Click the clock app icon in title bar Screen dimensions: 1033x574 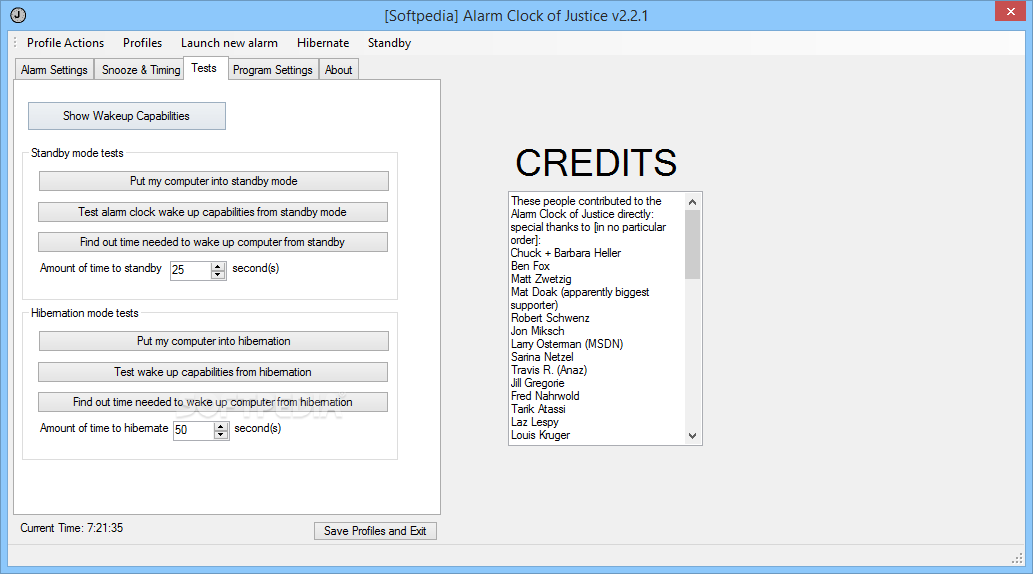(18, 15)
